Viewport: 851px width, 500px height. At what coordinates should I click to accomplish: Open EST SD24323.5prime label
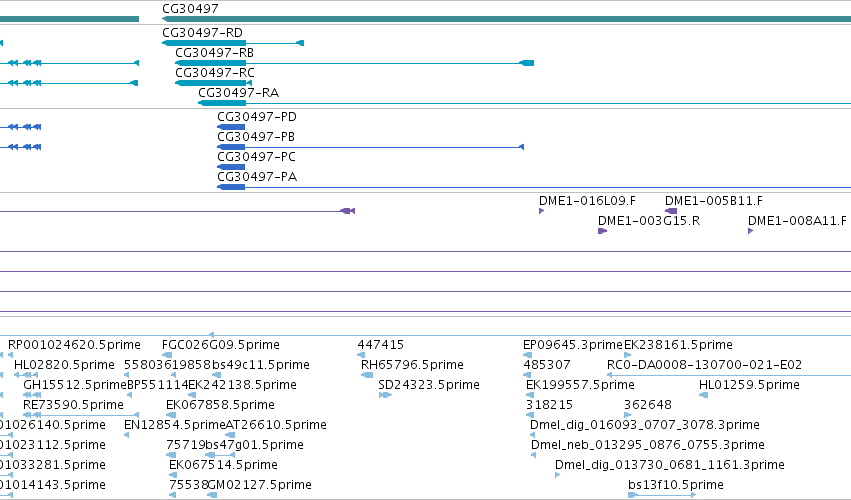[429, 385]
